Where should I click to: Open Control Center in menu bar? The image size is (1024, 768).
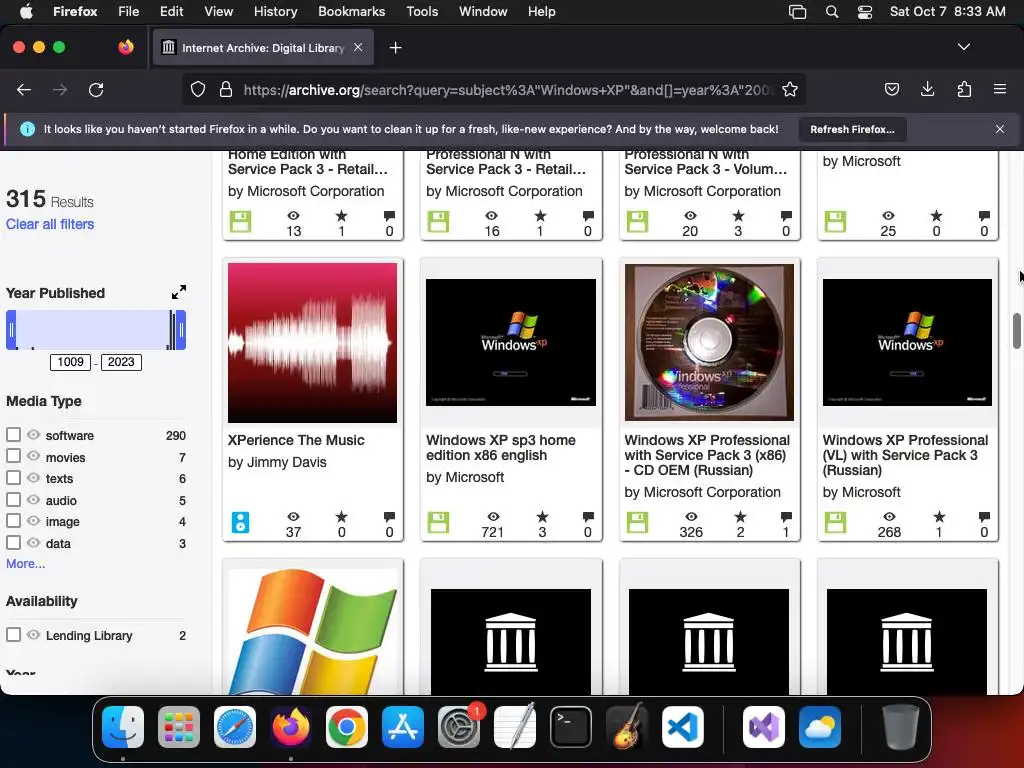[865, 12]
